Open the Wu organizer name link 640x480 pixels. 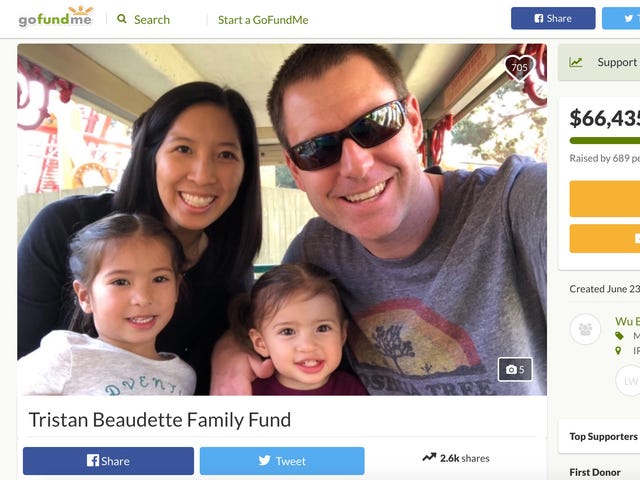pos(627,321)
